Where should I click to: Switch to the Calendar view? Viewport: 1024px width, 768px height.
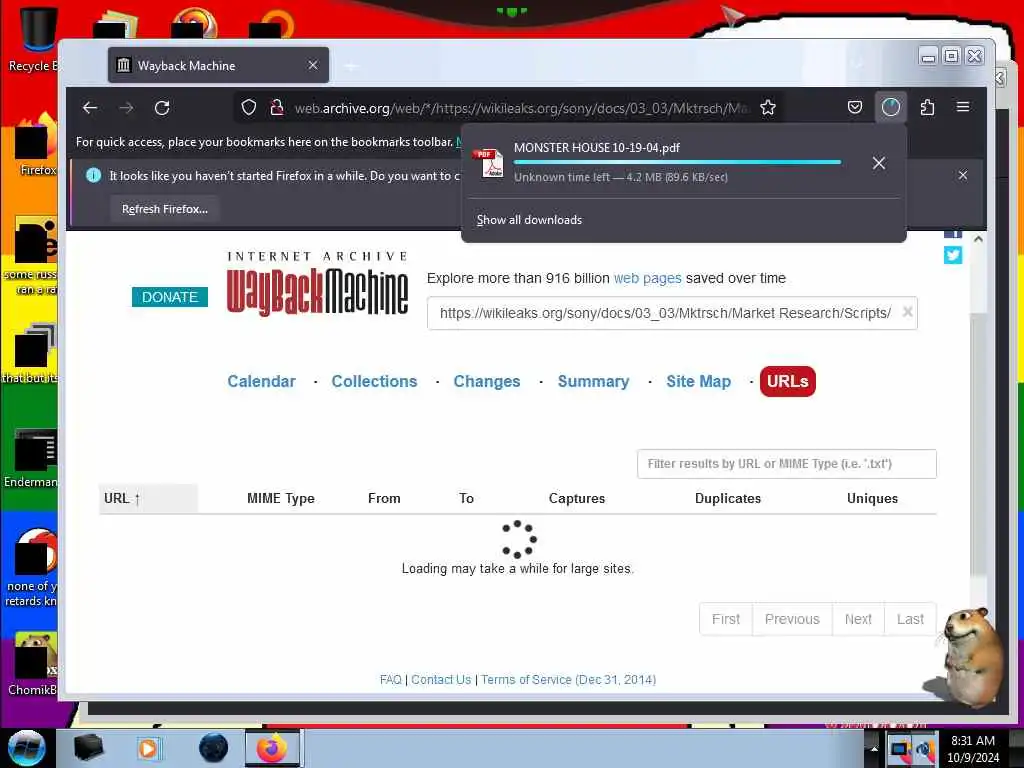click(x=261, y=381)
